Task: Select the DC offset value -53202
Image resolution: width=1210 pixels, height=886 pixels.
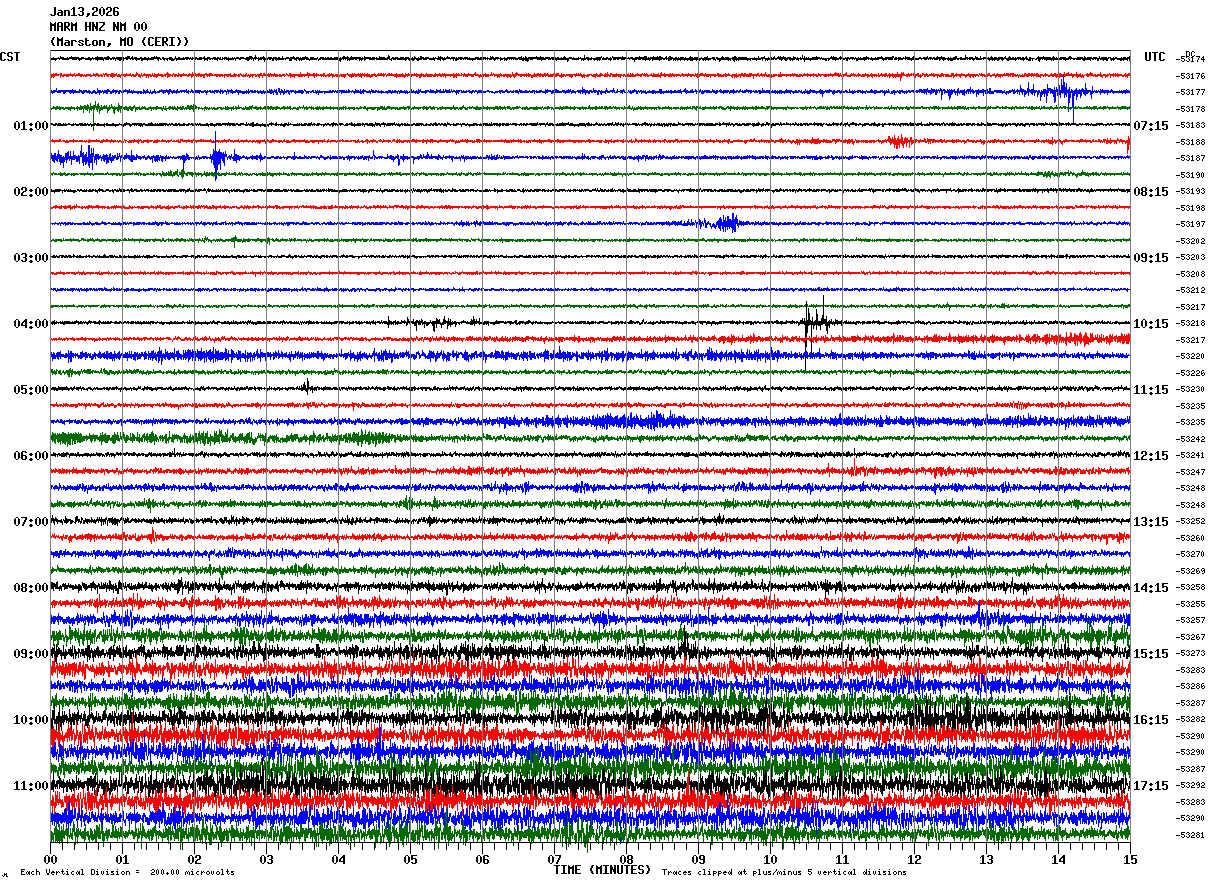Action: [1190, 241]
